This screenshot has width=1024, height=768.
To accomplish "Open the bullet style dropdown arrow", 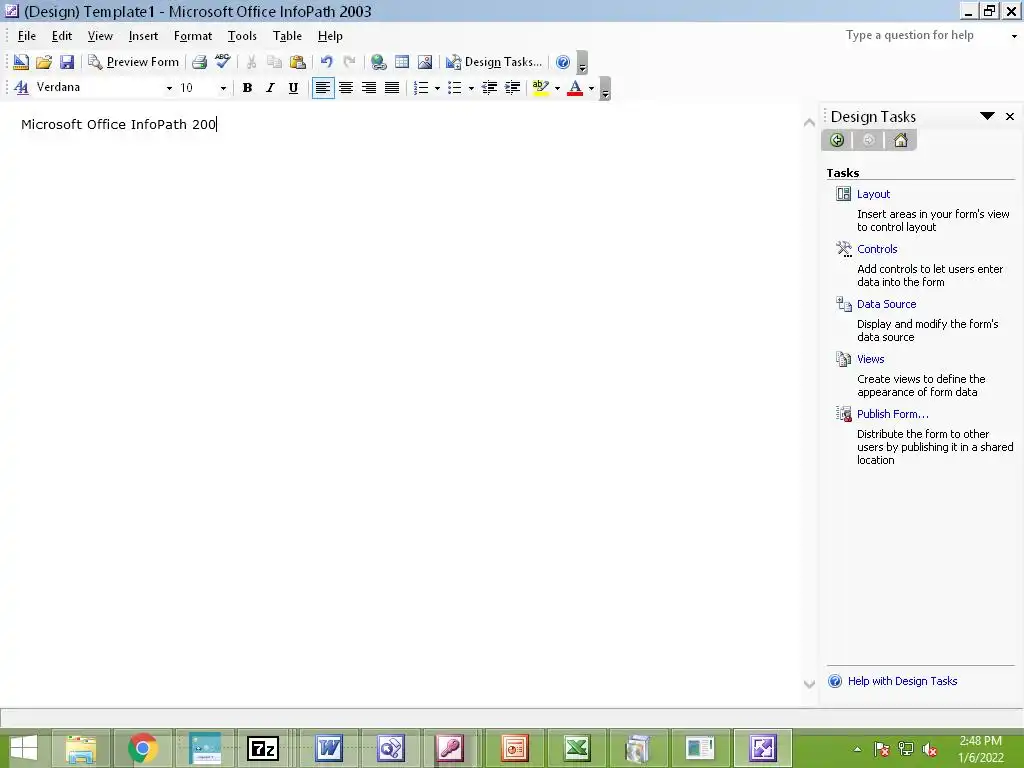I will point(471,88).
